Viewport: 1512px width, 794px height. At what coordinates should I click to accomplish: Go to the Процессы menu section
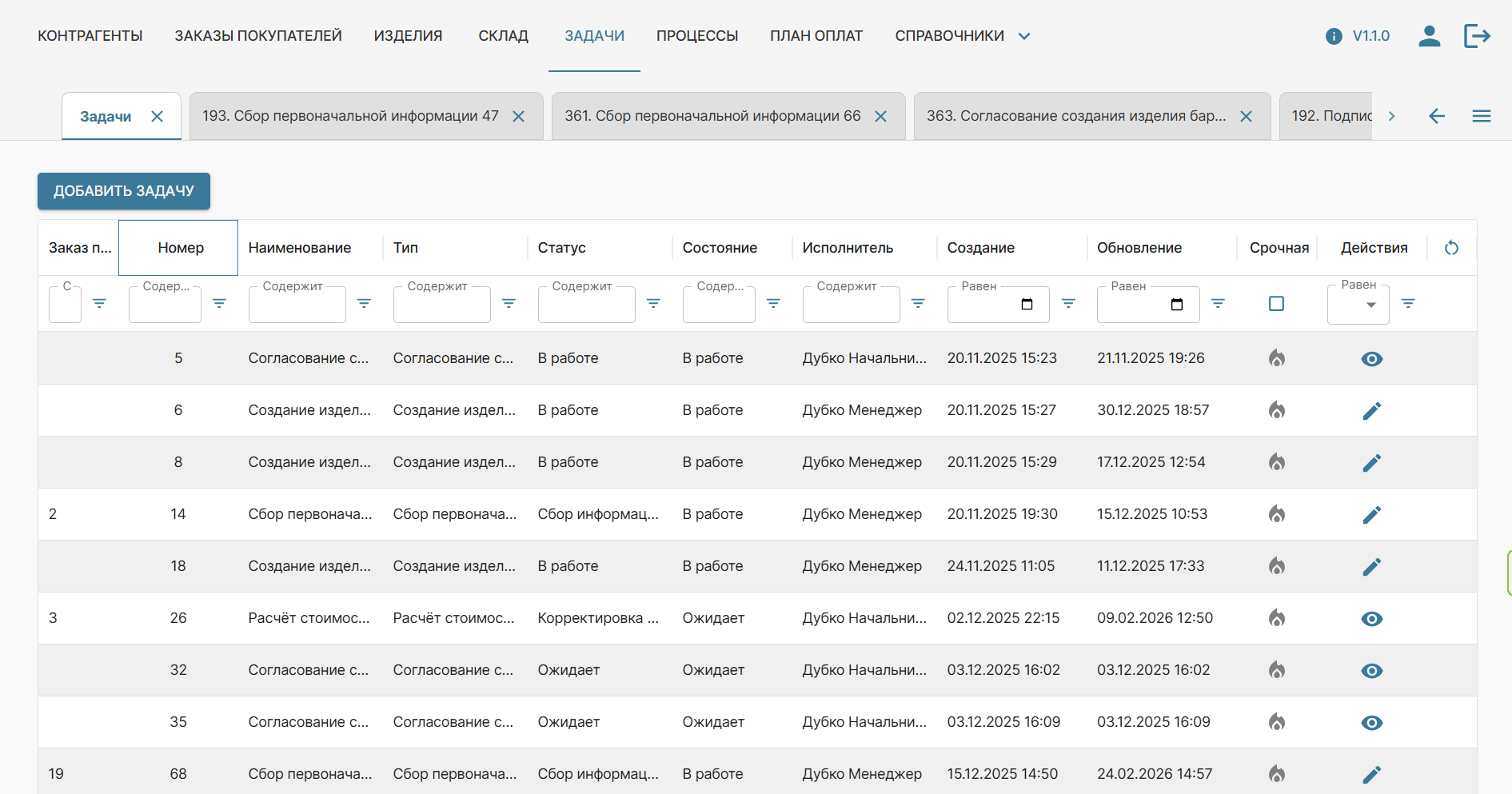696,36
